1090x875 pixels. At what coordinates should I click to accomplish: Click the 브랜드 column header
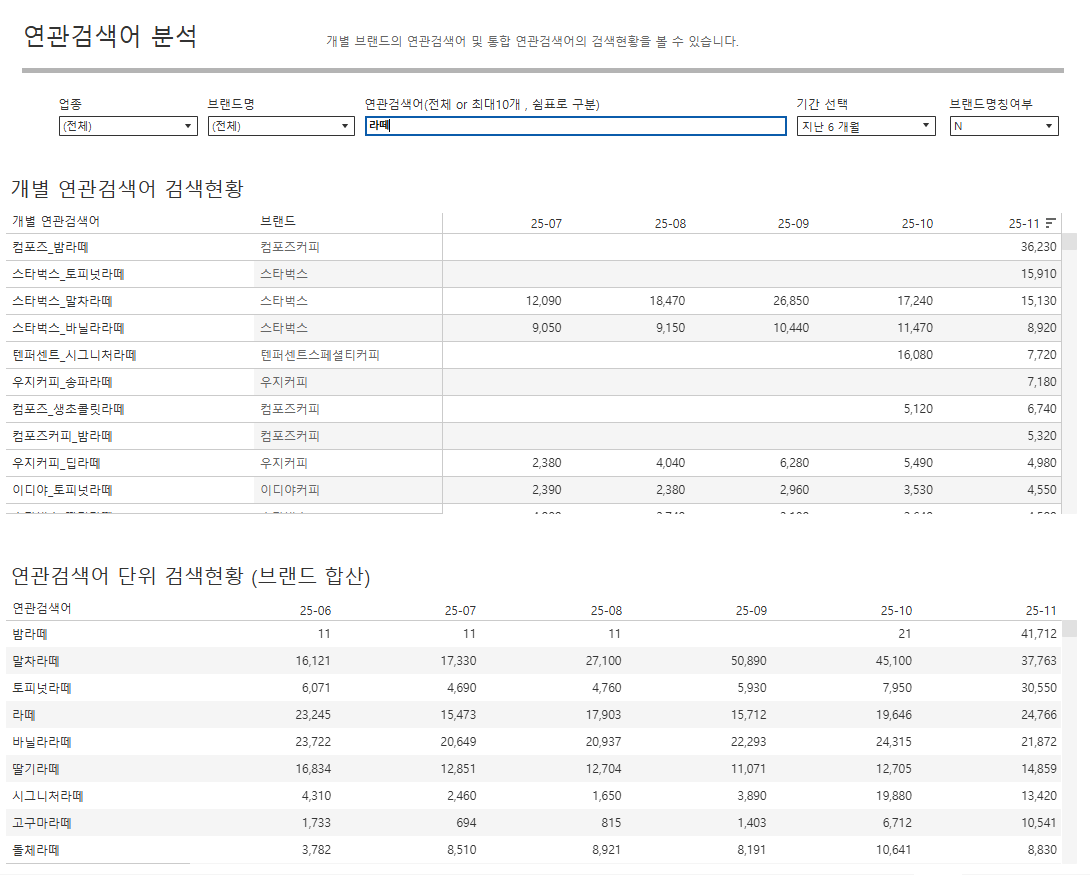point(278,221)
